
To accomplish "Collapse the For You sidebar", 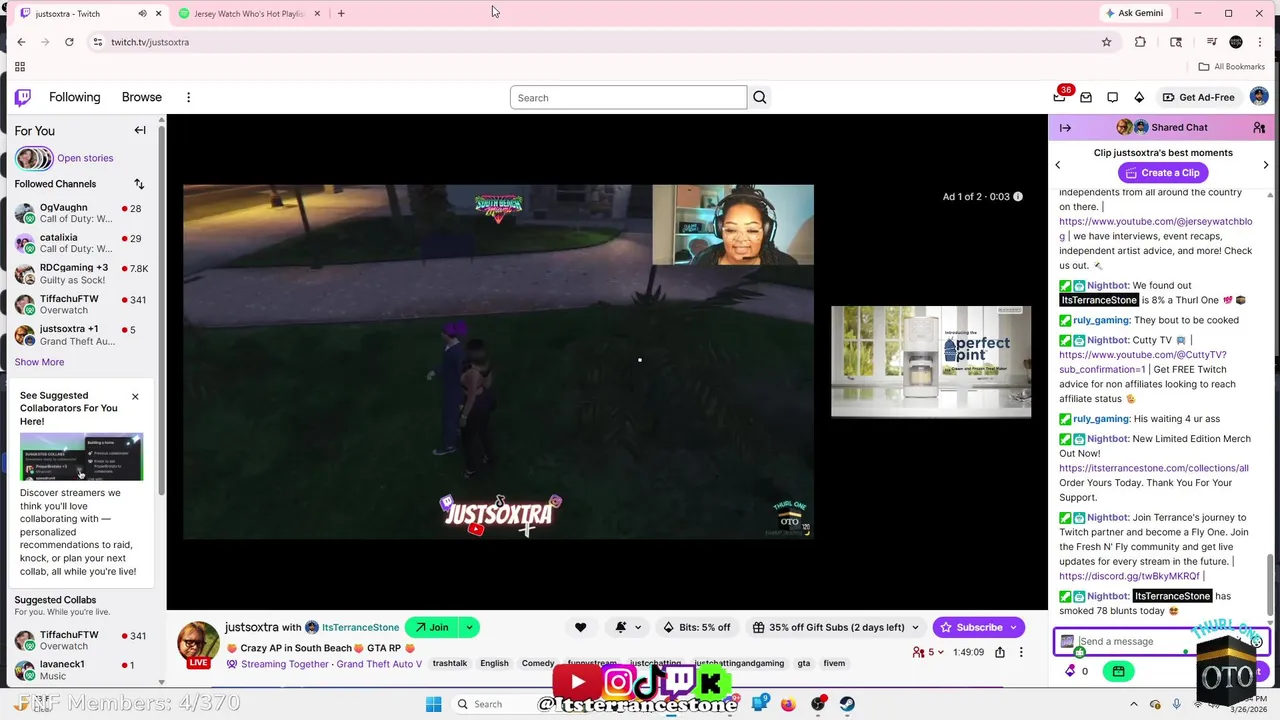I will (x=140, y=130).
